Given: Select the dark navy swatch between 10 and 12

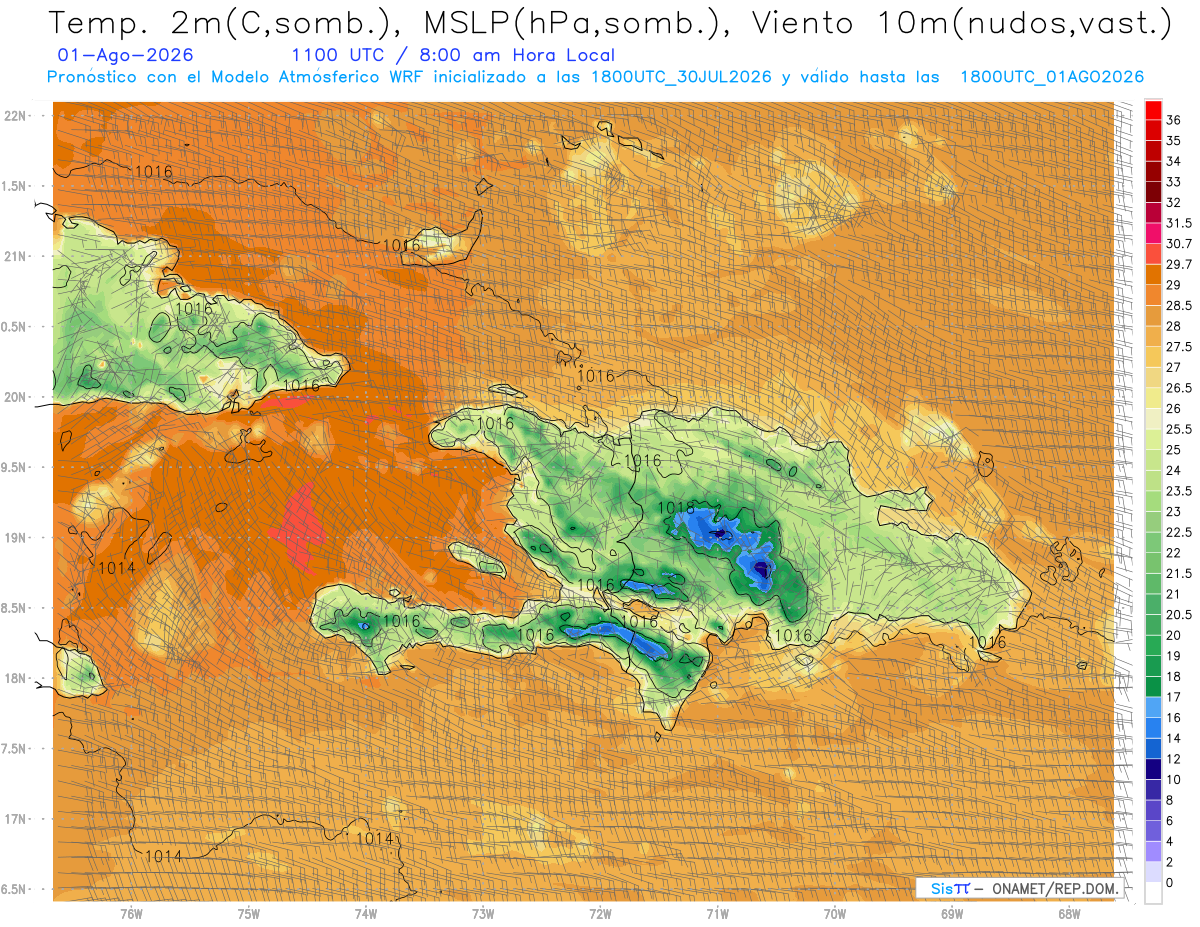Looking at the screenshot, I should click(x=1153, y=769).
